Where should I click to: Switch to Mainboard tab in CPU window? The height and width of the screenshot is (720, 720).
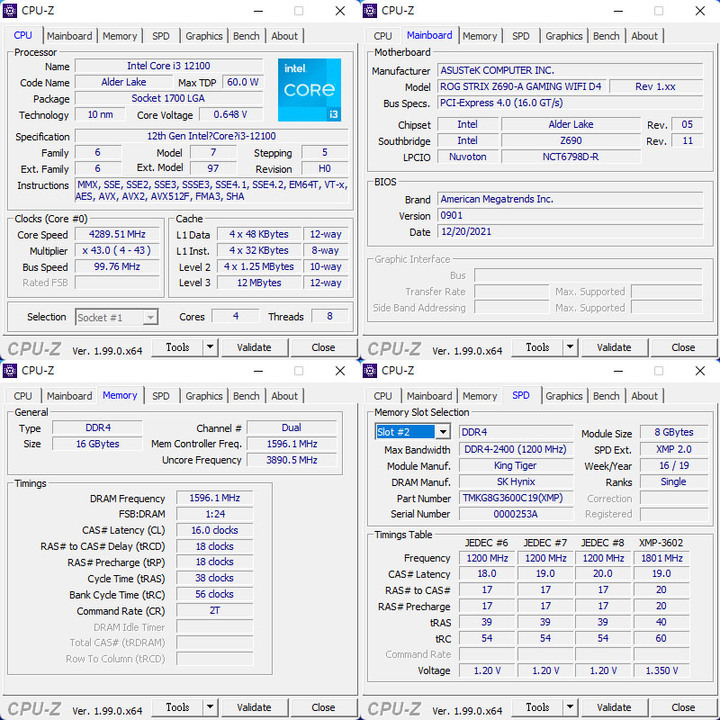(69, 36)
